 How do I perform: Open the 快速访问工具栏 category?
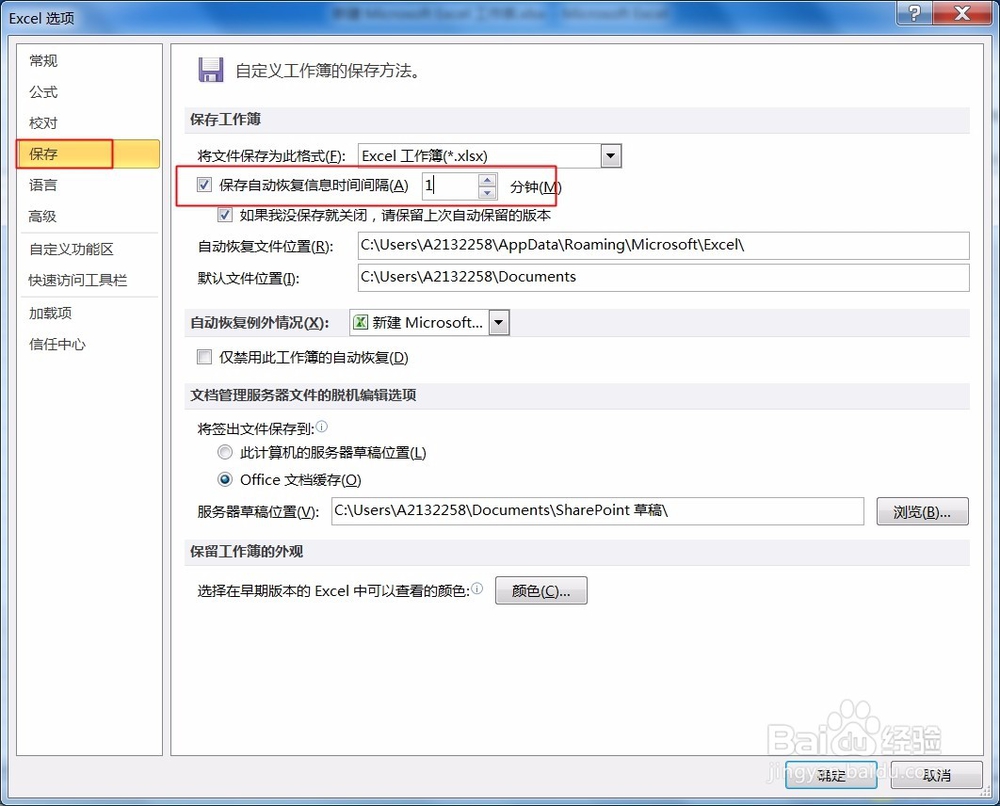[x=78, y=280]
